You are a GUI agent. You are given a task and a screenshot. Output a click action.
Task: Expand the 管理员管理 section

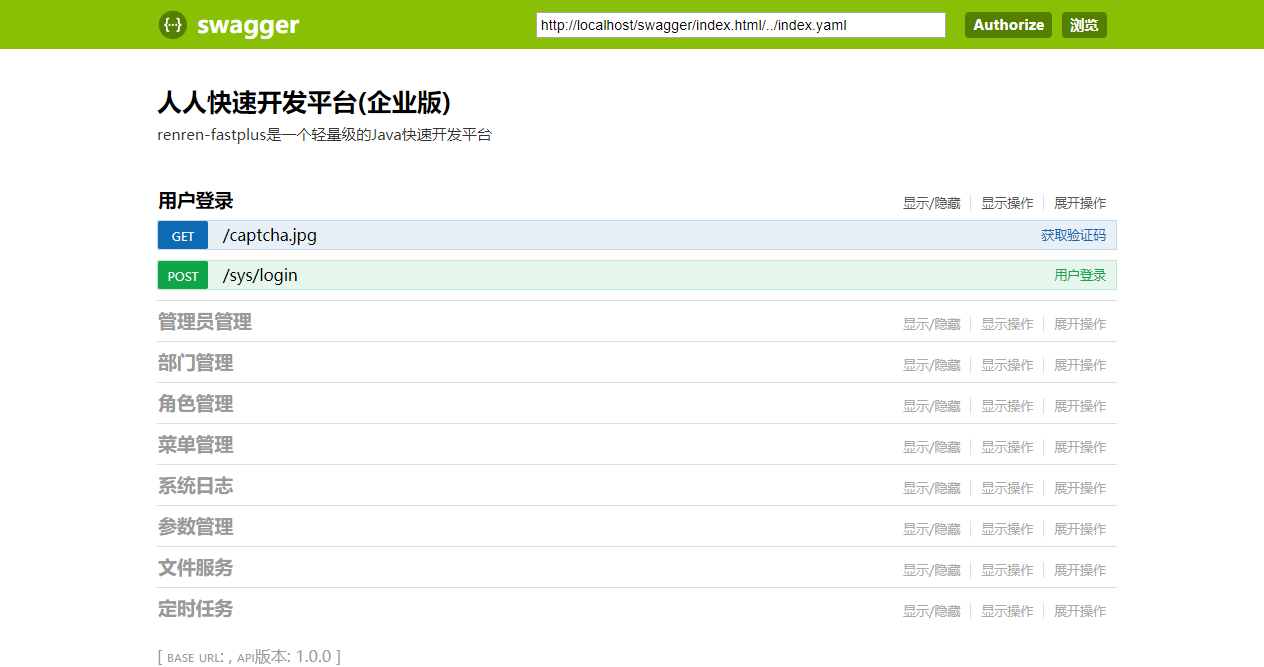coord(204,322)
